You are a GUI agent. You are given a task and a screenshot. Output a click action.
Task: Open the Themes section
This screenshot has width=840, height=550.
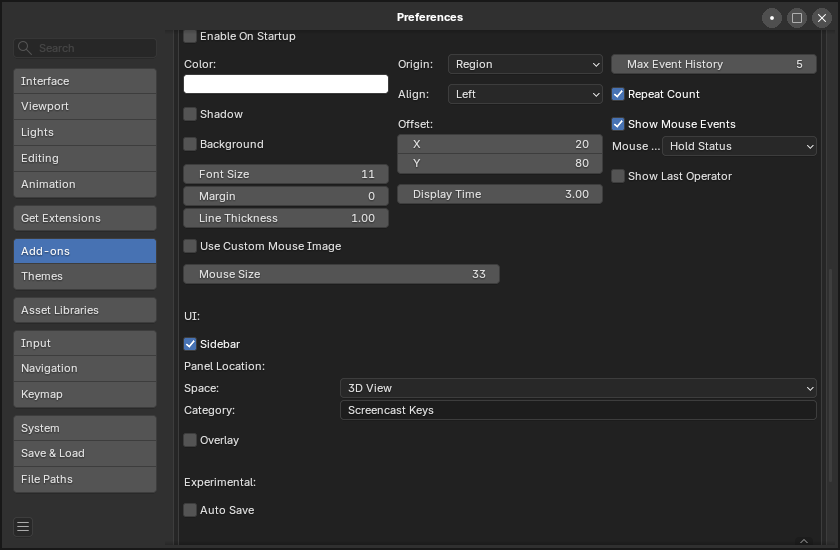pyautogui.click(x=85, y=276)
